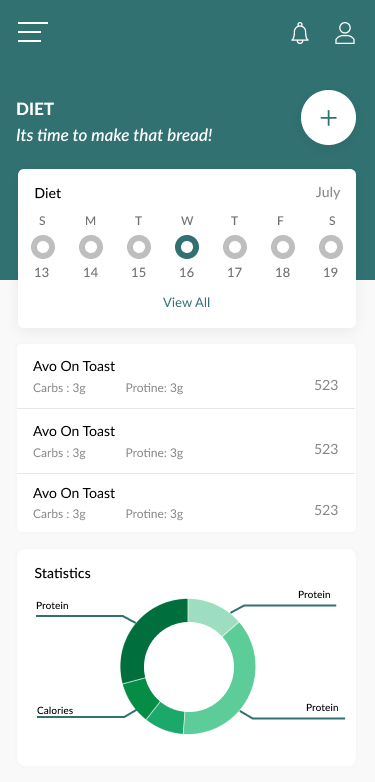Image resolution: width=375 pixels, height=782 pixels.
Task: Click the View All link
Action: pos(187,302)
